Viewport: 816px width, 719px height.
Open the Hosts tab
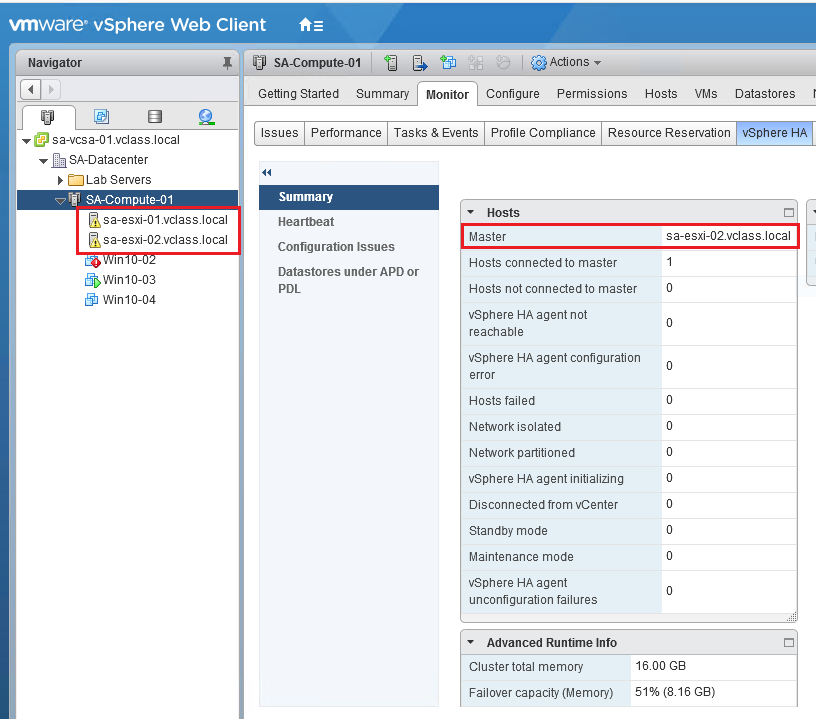(661, 94)
